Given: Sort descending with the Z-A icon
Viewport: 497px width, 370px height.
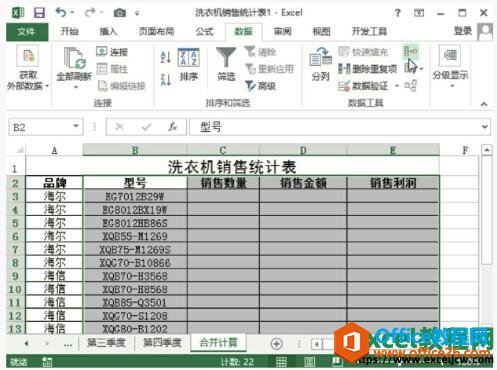Looking at the screenshot, I should (x=166, y=80).
